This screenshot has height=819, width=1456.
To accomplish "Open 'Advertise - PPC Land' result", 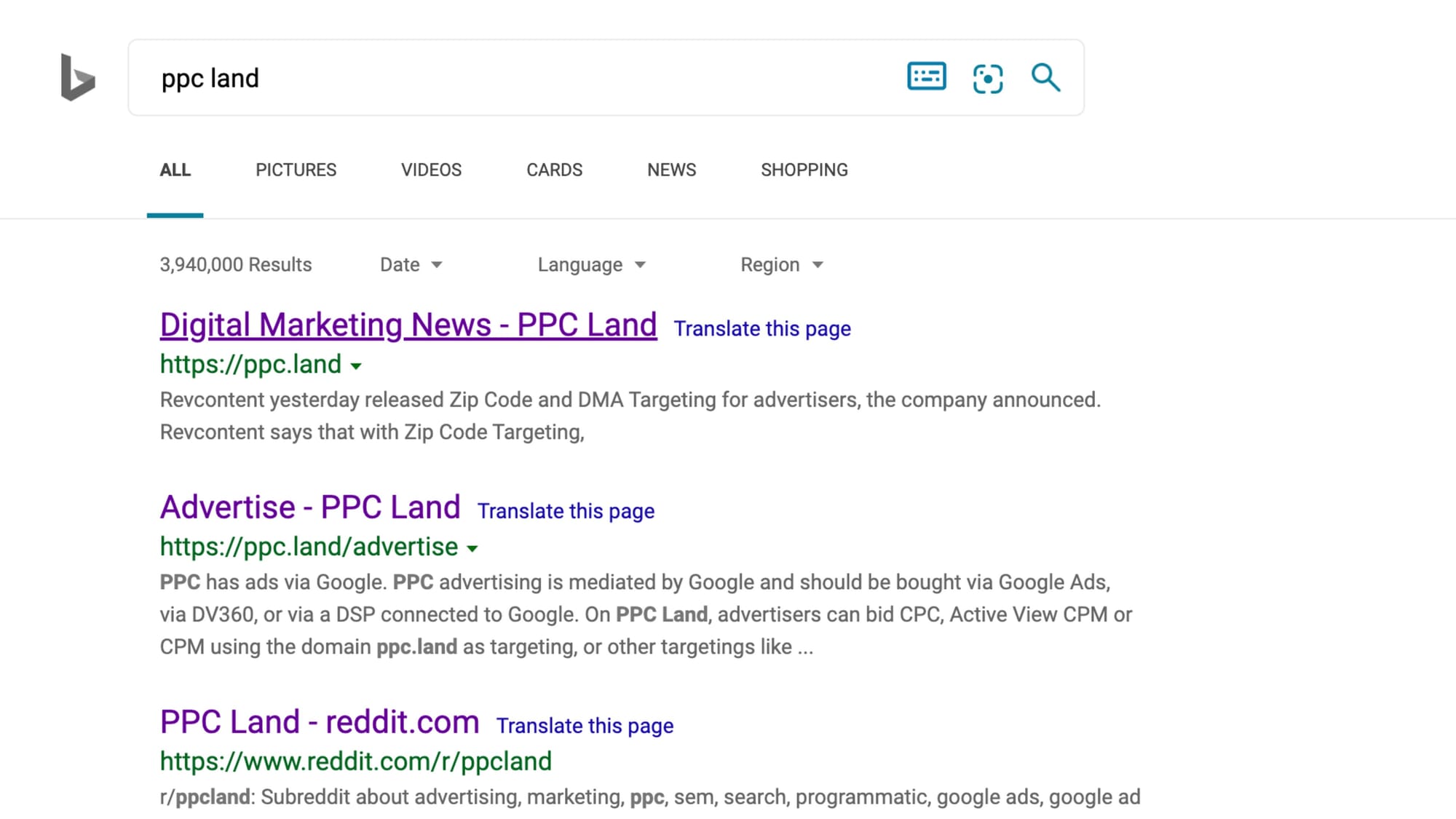I will point(310,507).
